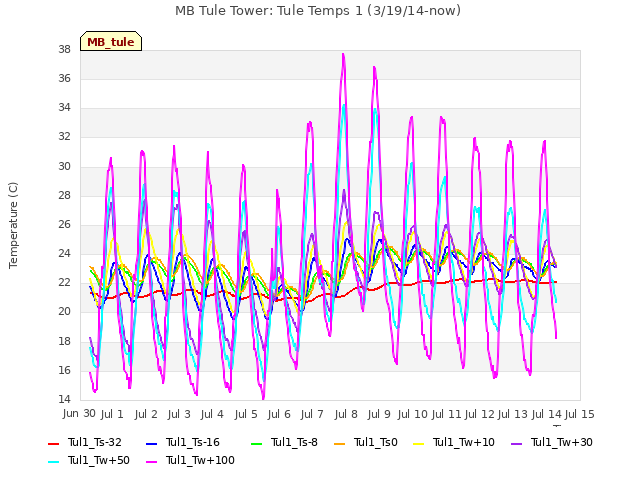Select the Tul1_Tw+100 legend label

coord(200,460)
